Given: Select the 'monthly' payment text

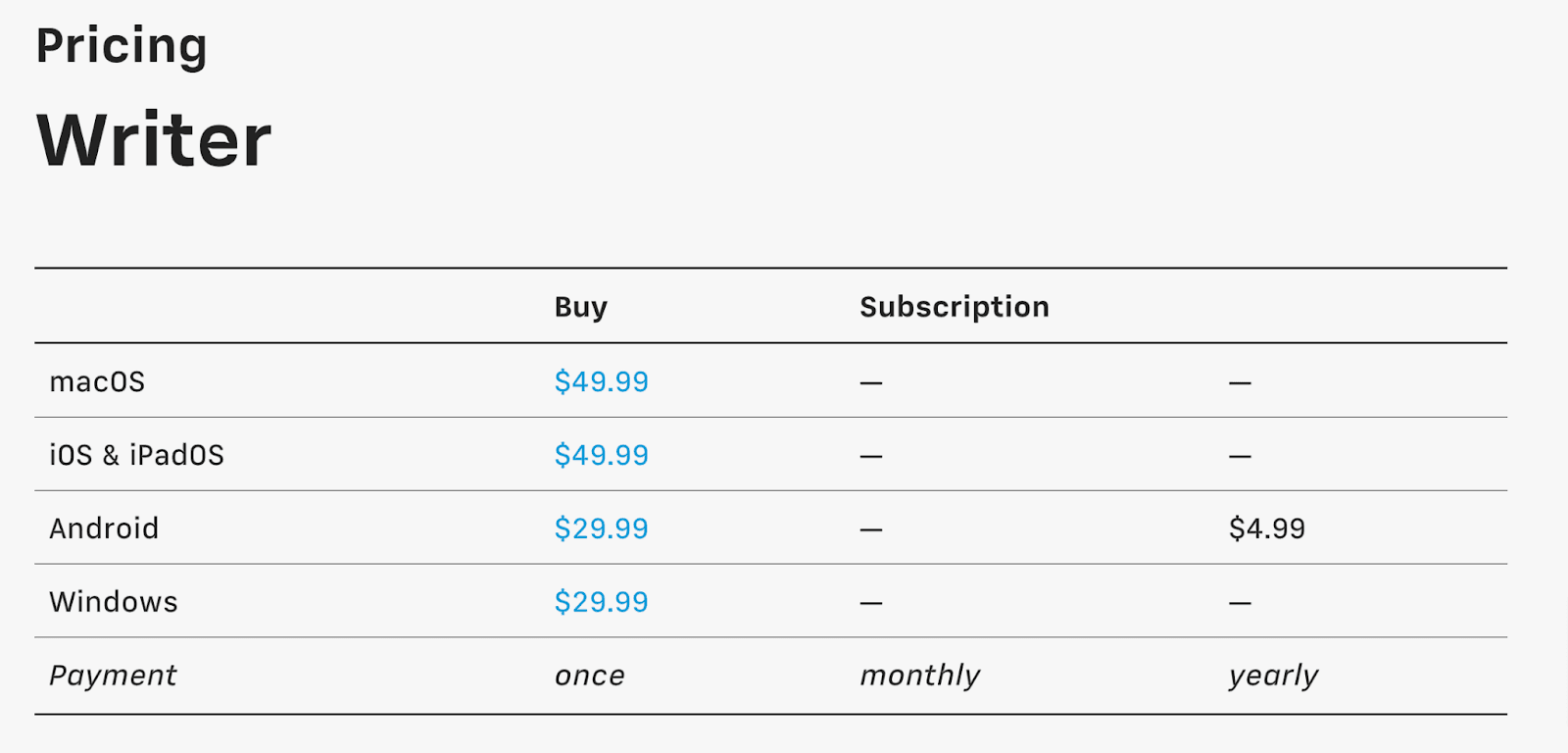Looking at the screenshot, I should (919, 676).
